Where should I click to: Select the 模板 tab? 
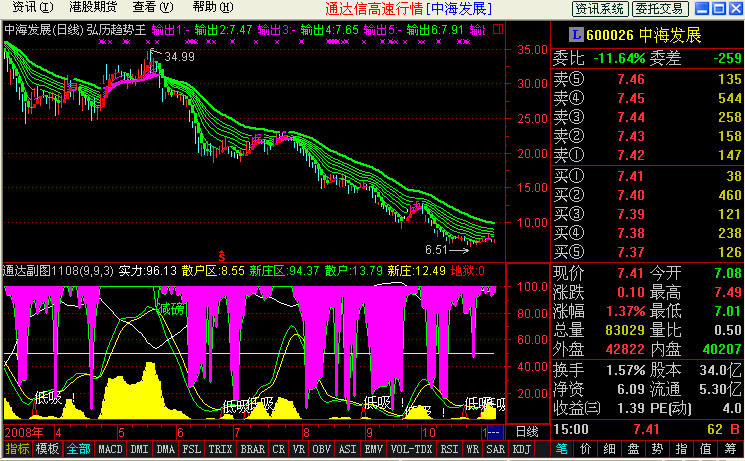tap(48, 449)
